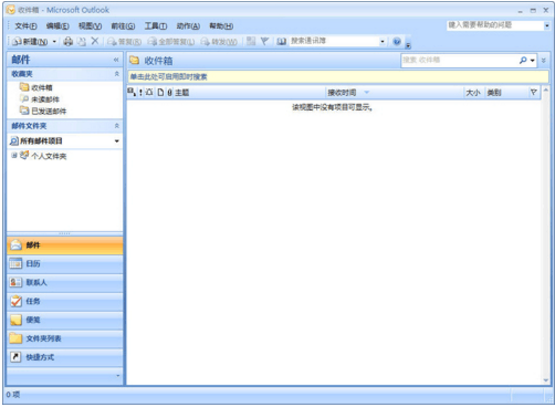The image size is (556, 406).
Task: Open the Address Book icon
Action: [281, 41]
